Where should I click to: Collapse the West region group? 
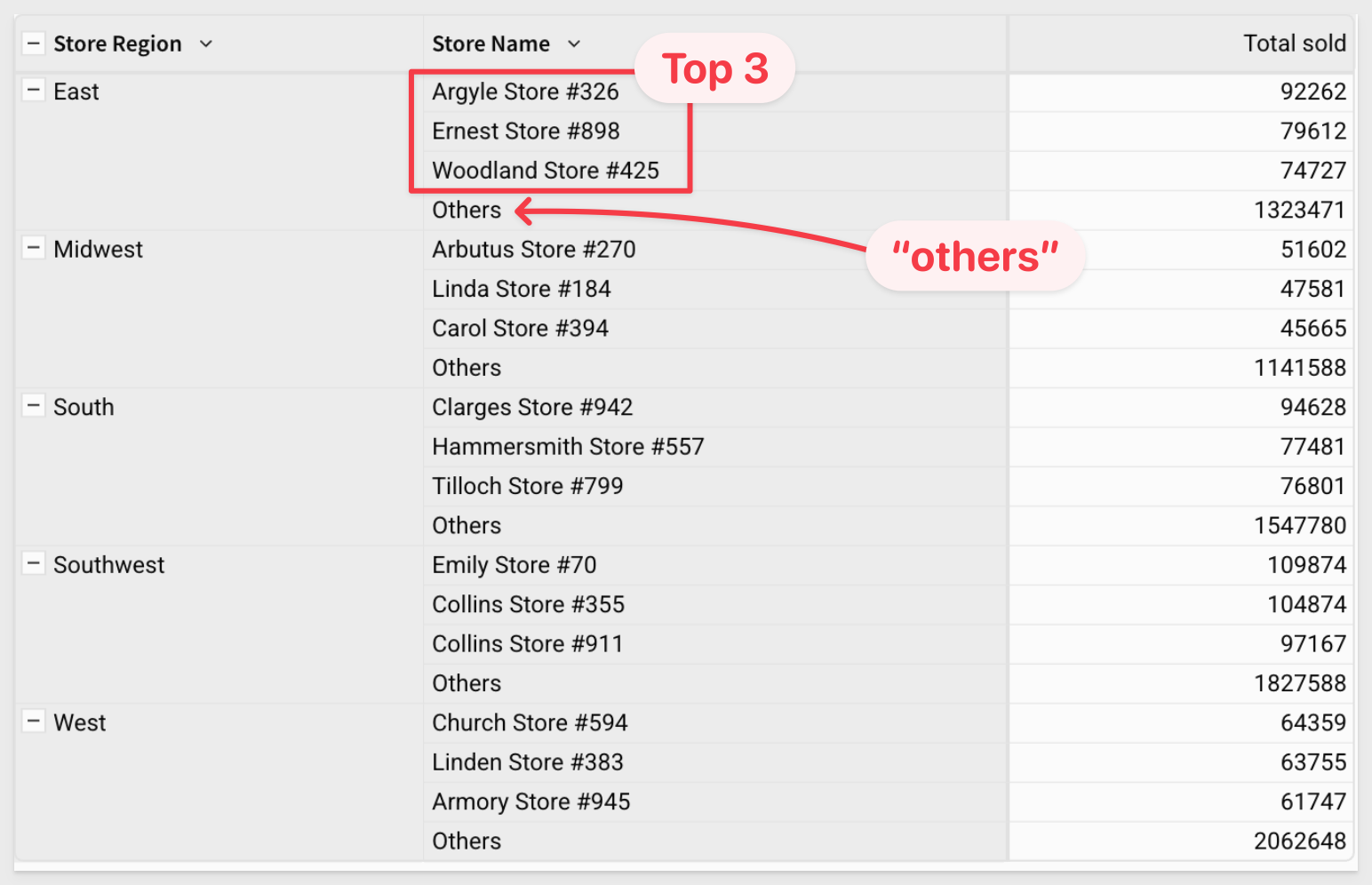pyautogui.click(x=33, y=722)
